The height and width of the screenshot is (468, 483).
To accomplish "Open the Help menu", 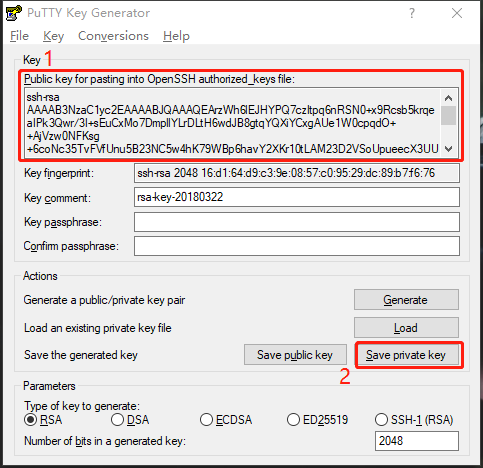I will (176, 36).
